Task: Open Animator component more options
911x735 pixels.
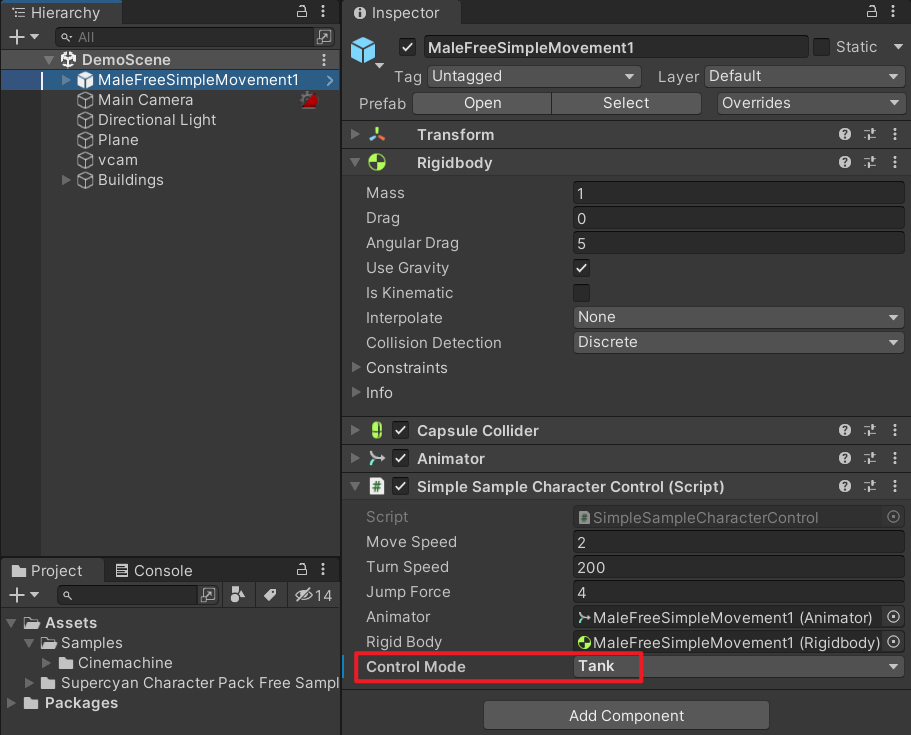Action: [x=895, y=458]
